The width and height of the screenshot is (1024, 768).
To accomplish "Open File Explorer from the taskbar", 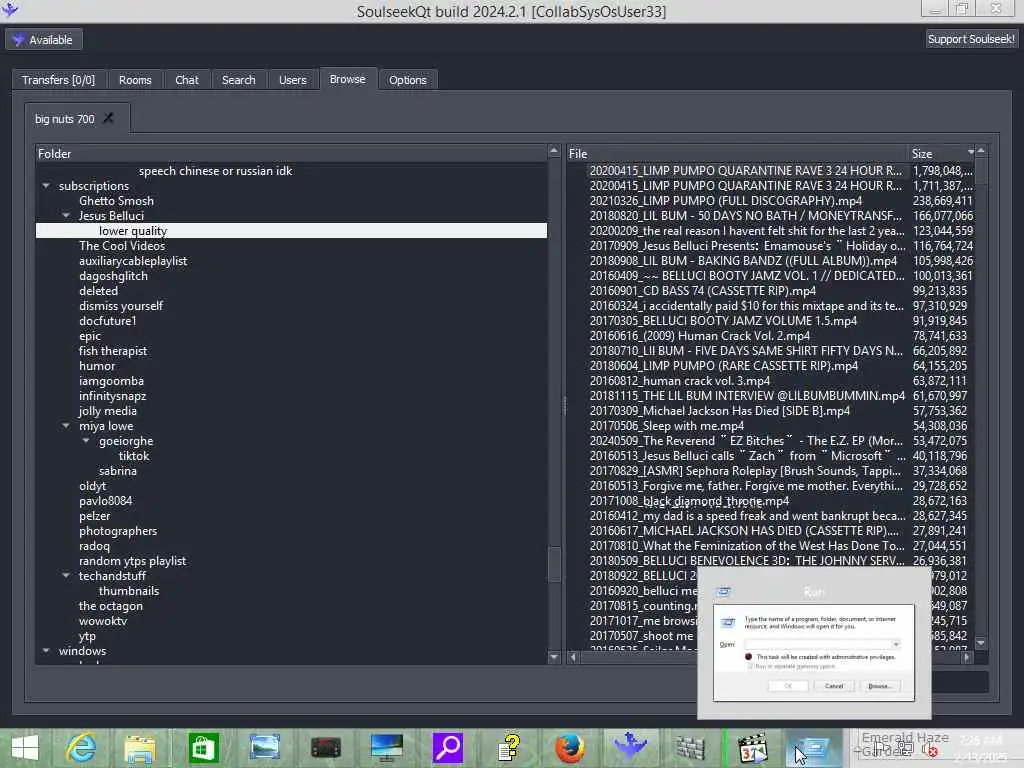I will [x=140, y=748].
